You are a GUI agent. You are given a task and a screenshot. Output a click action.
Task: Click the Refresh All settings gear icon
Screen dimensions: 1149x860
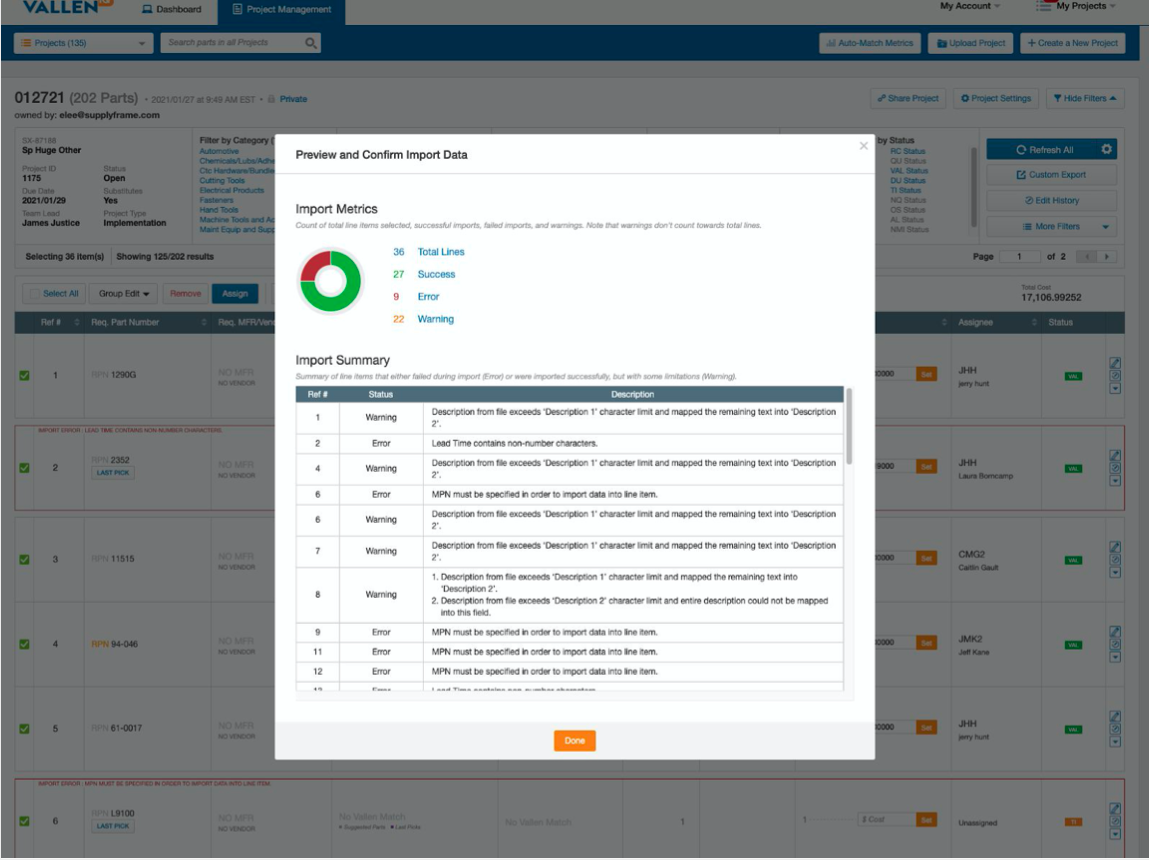[x=1106, y=150]
